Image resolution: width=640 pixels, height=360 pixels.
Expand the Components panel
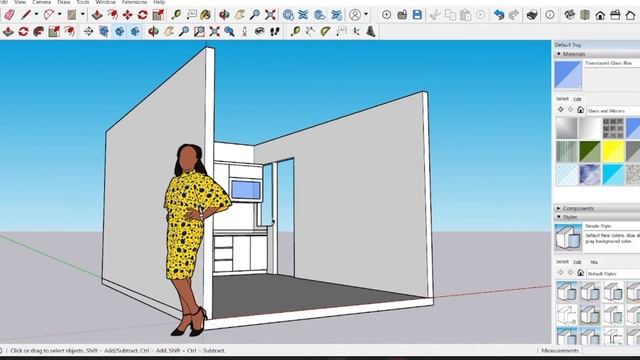[x=559, y=208]
